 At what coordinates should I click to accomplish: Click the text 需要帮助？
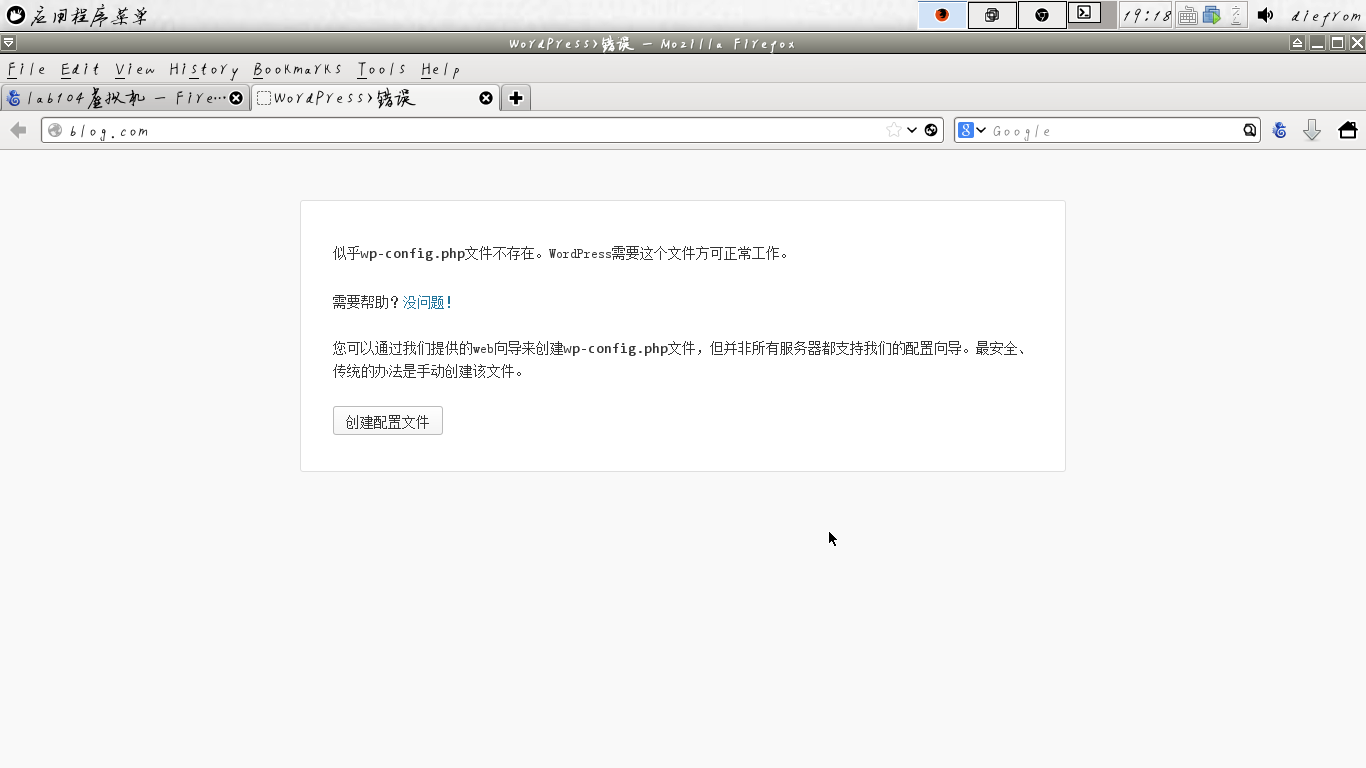[x=367, y=302]
